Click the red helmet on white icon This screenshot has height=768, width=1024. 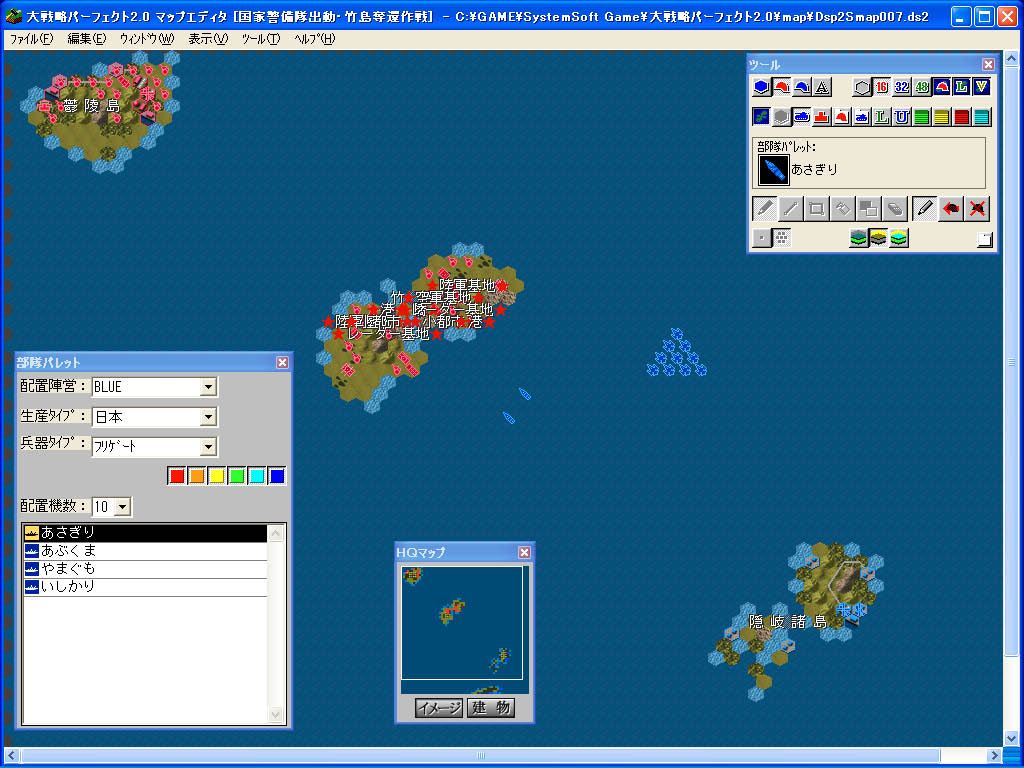(842, 117)
